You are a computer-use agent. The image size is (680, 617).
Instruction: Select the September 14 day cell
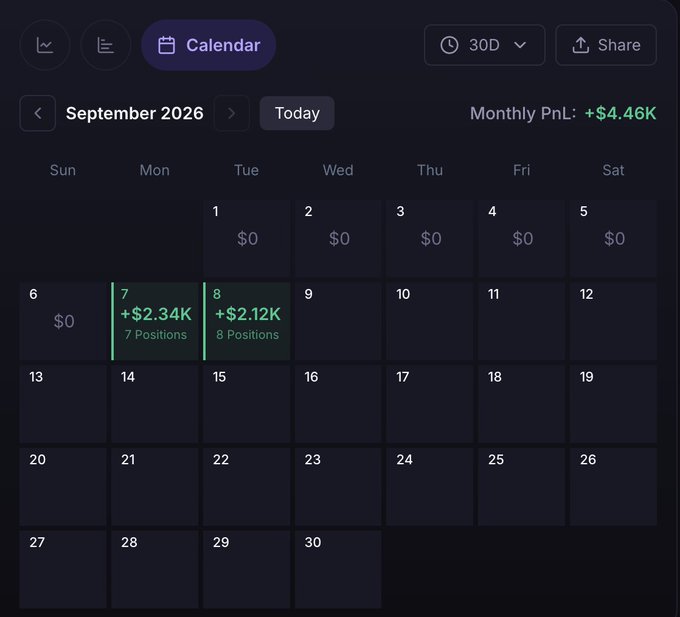155,404
